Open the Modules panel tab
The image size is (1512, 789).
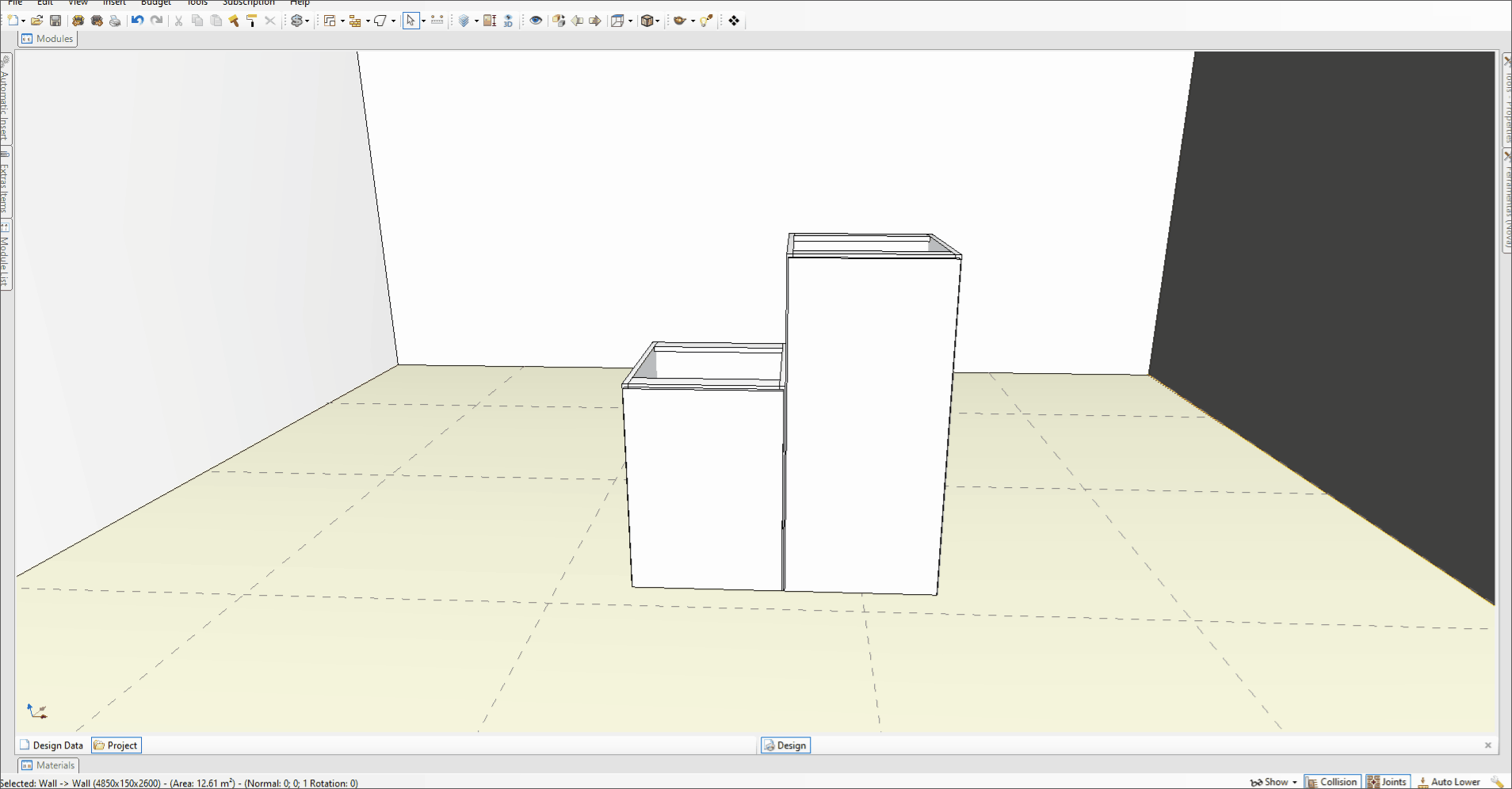pos(48,39)
